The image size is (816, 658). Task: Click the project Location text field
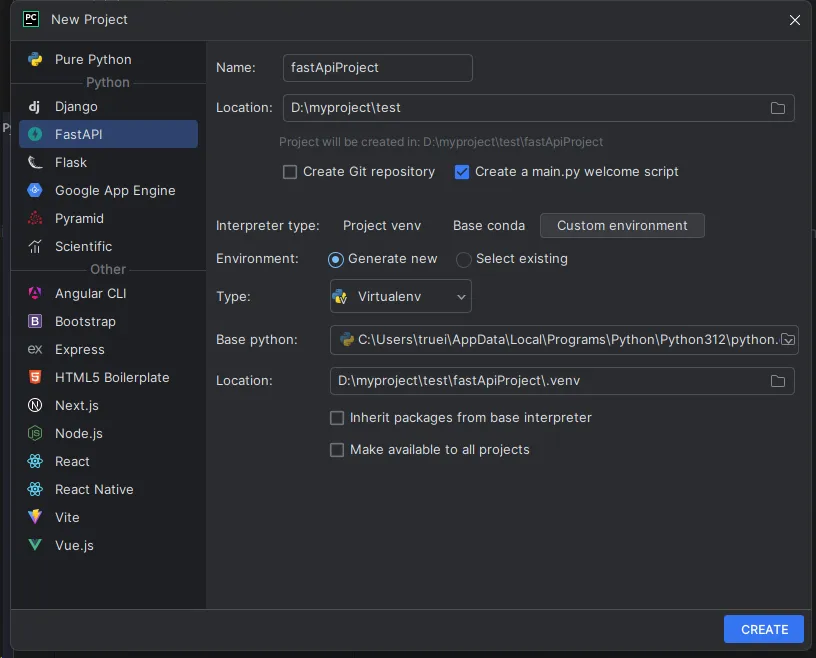[538, 108]
